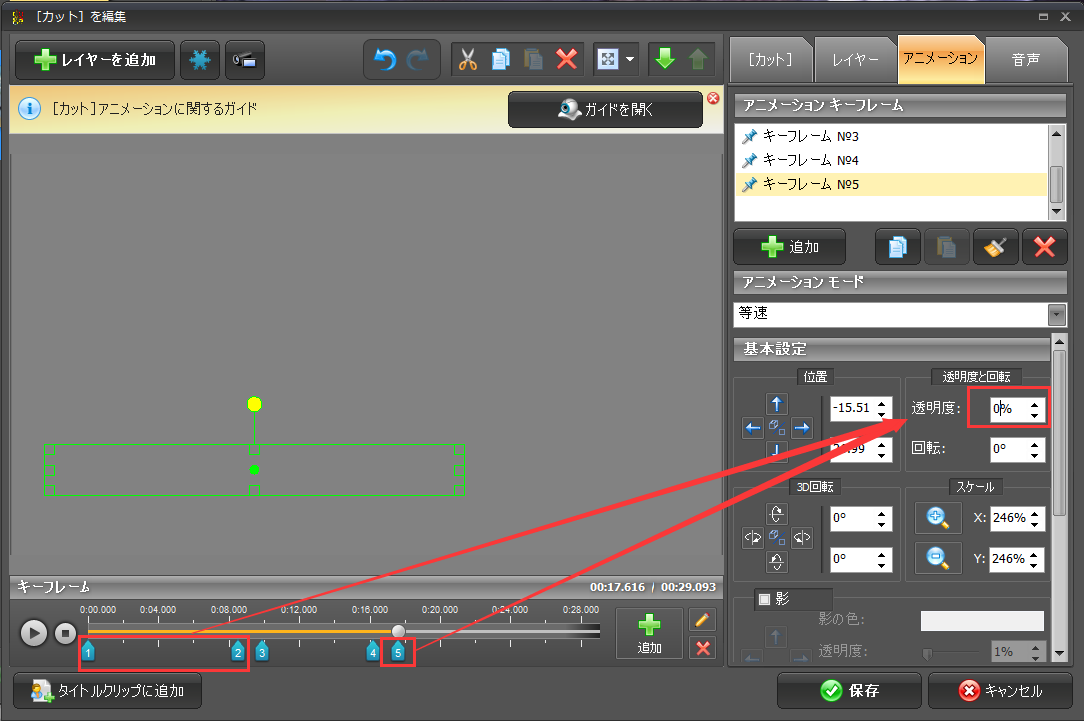
Task: Expand the fit-to-screen dropdown arrow in toolbar
Action: pyautogui.click(x=630, y=60)
